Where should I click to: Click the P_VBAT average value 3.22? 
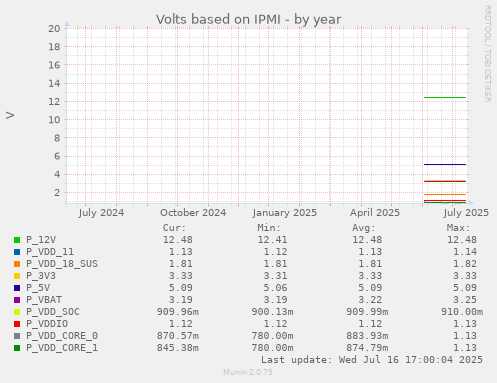pyautogui.click(x=370, y=300)
